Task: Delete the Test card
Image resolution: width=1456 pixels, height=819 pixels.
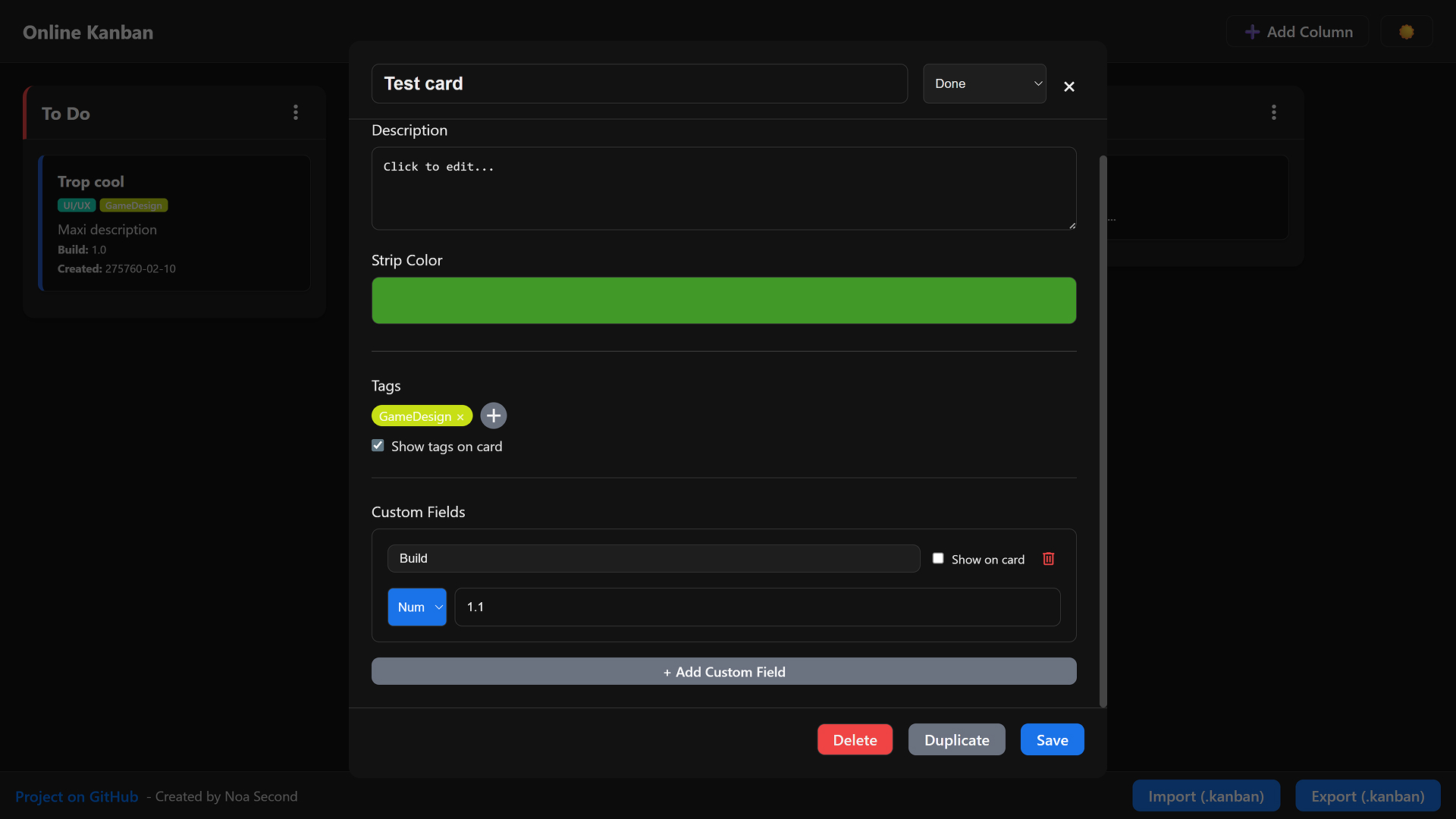Action: coord(855,739)
